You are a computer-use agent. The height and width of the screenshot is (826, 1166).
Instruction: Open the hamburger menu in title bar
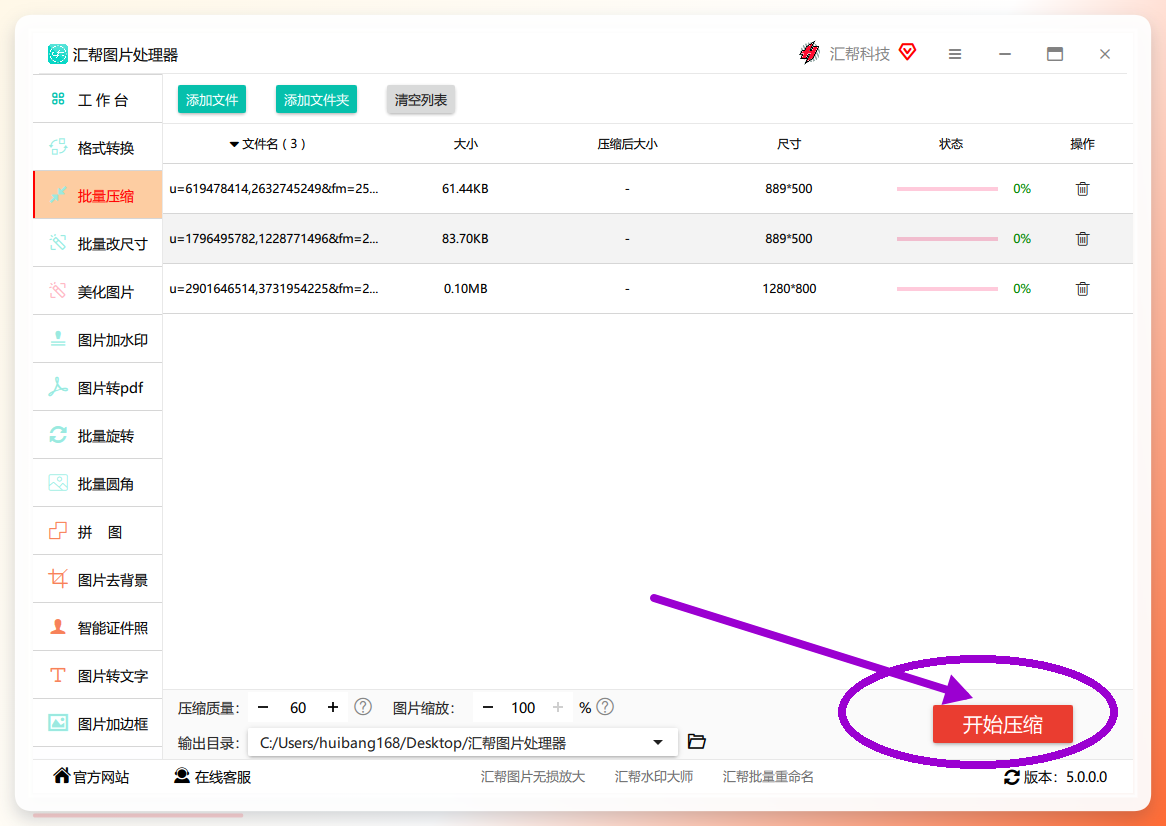tap(955, 54)
